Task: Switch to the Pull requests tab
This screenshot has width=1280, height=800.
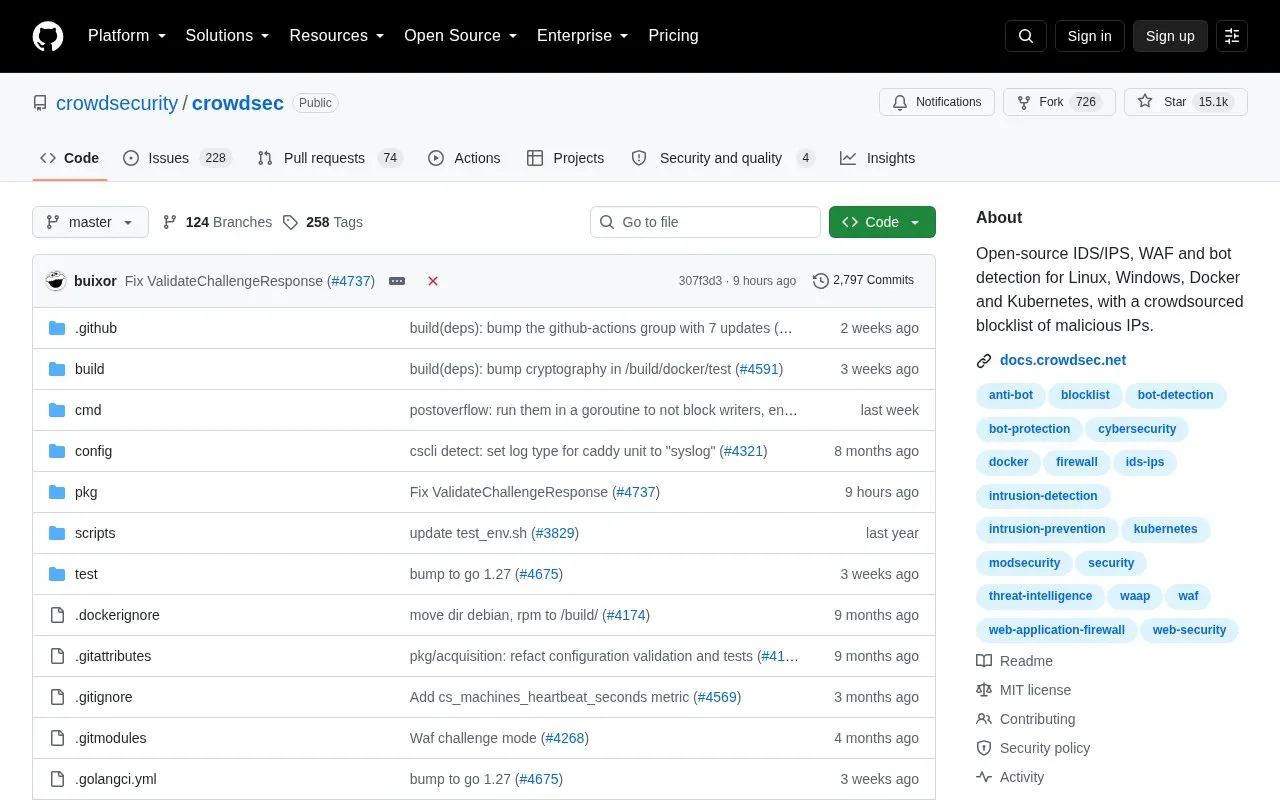Action: [329, 158]
